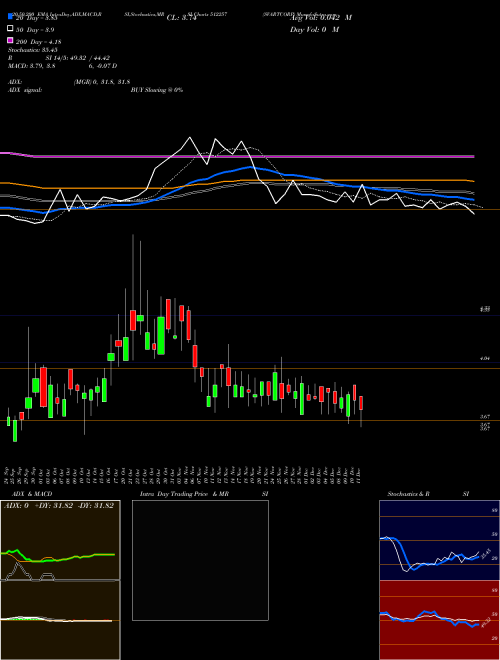Open the red RSI chart panel
Screen dimensions: 500x660
439,620
